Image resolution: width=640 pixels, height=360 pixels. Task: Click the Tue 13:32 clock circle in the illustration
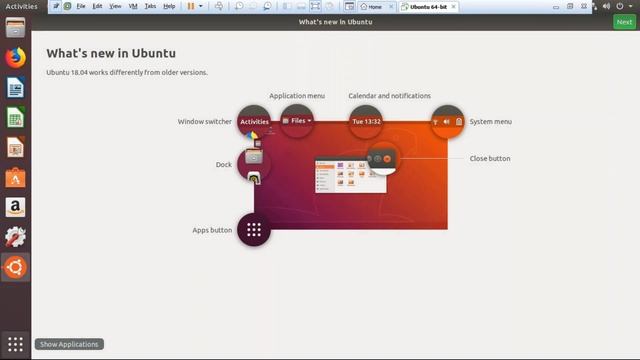coord(366,121)
